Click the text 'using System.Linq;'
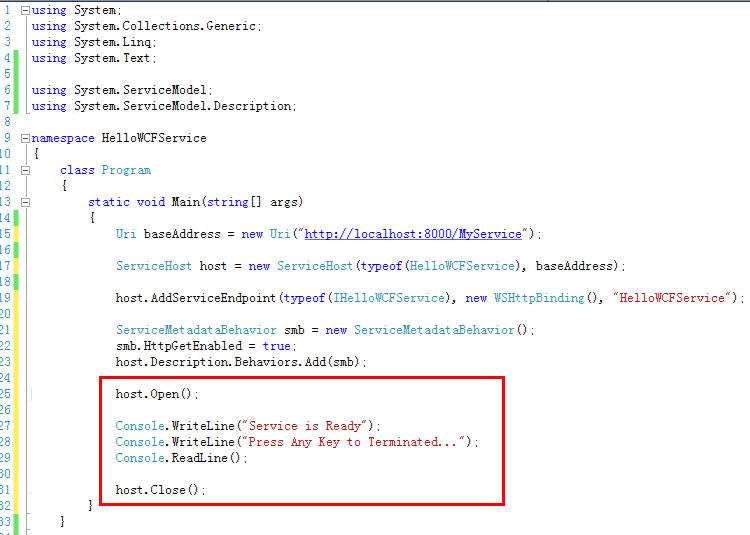The width and height of the screenshot is (750, 535). tap(94, 42)
